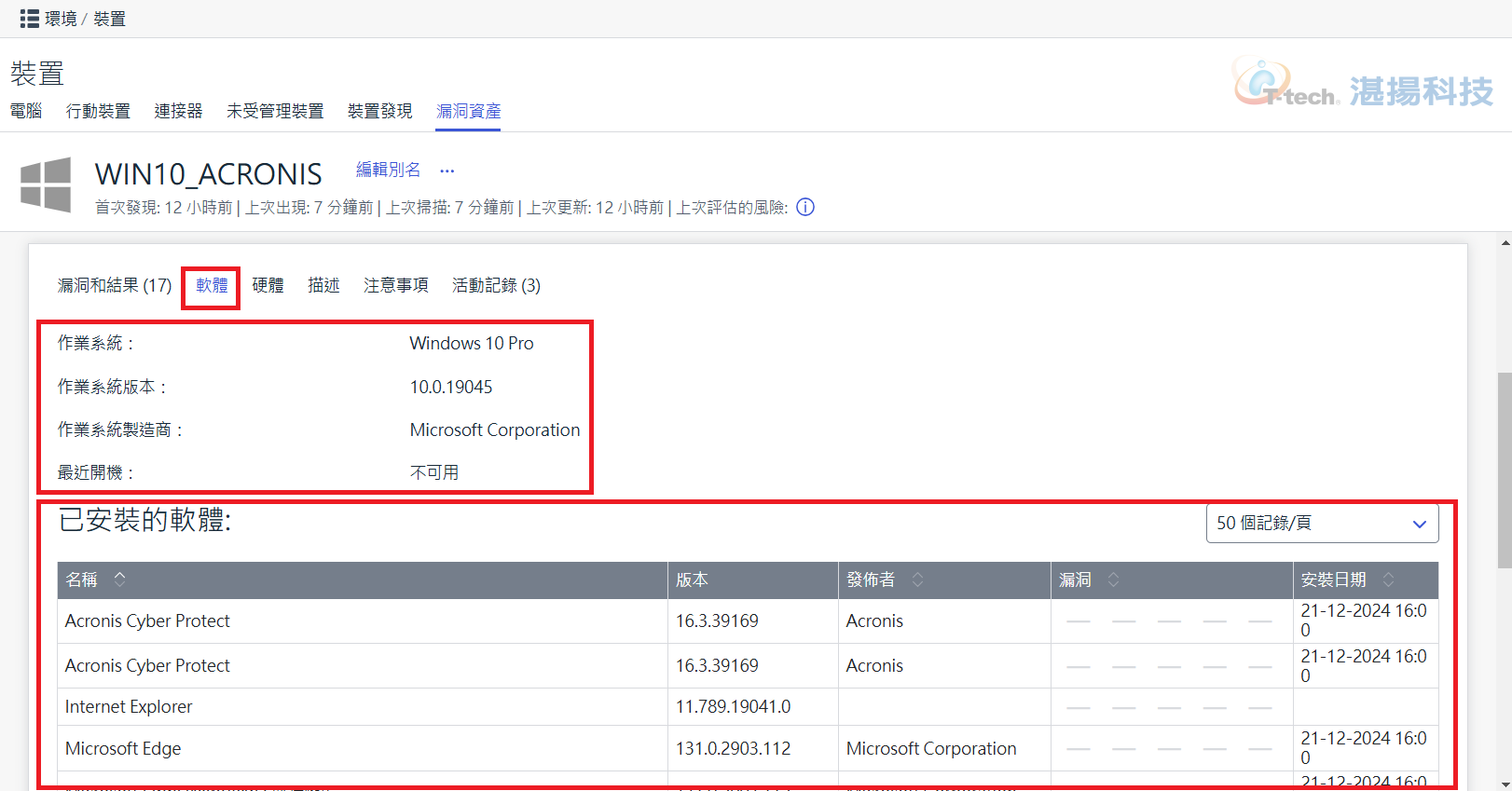Screen dimensions: 1512x791
Task: Click the Microsoft Corporation OS manufacturer value
Action: [x=495, y=430]
